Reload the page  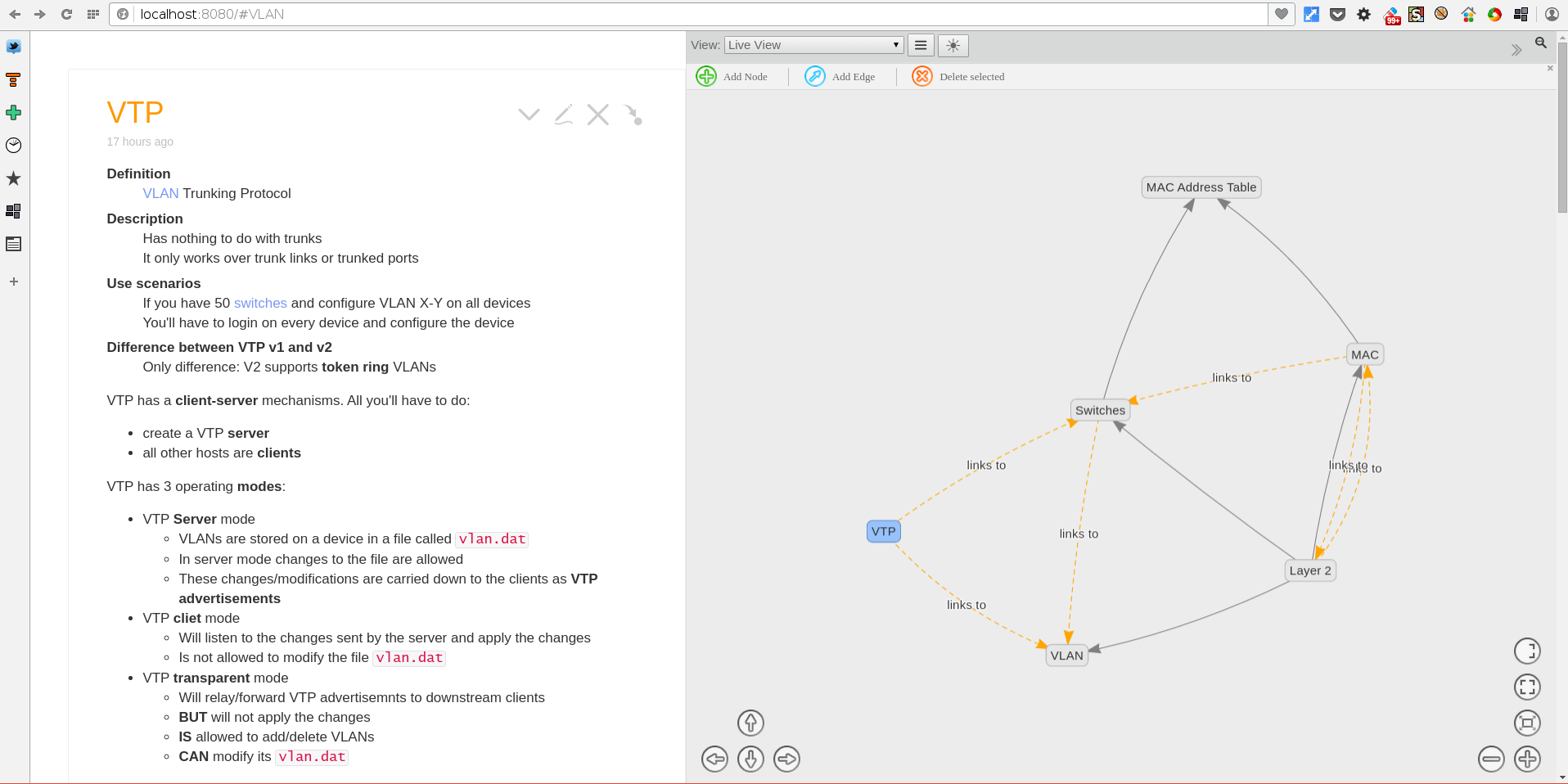pyautogui.click(x=66, y=14)
